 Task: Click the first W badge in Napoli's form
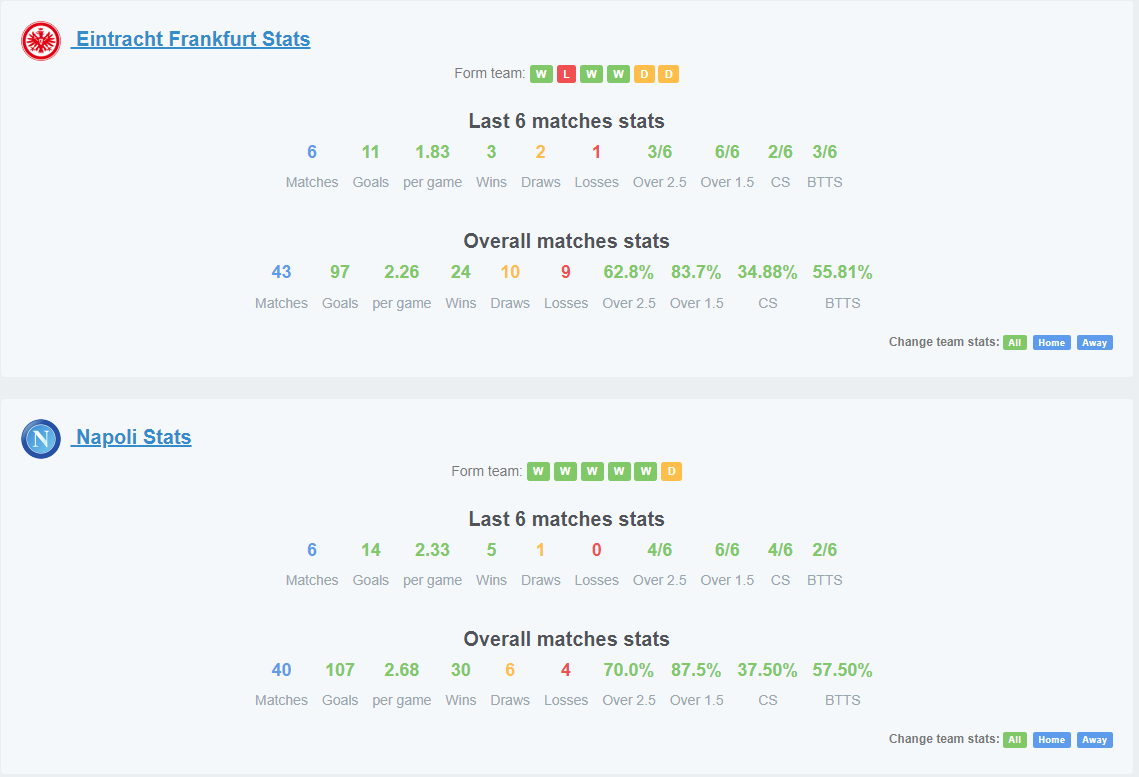point(538,471)
